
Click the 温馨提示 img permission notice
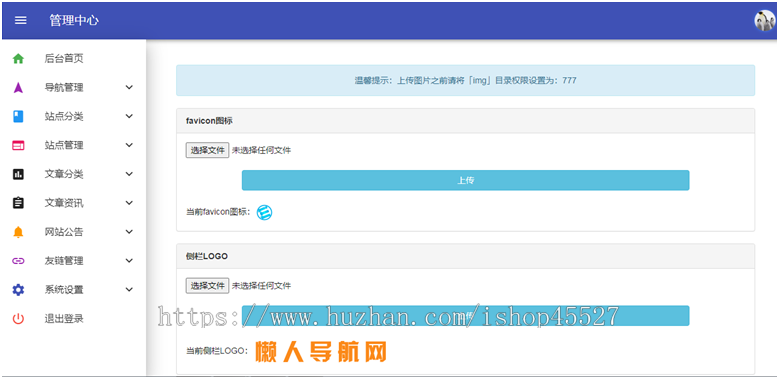(x=466, y=80)
